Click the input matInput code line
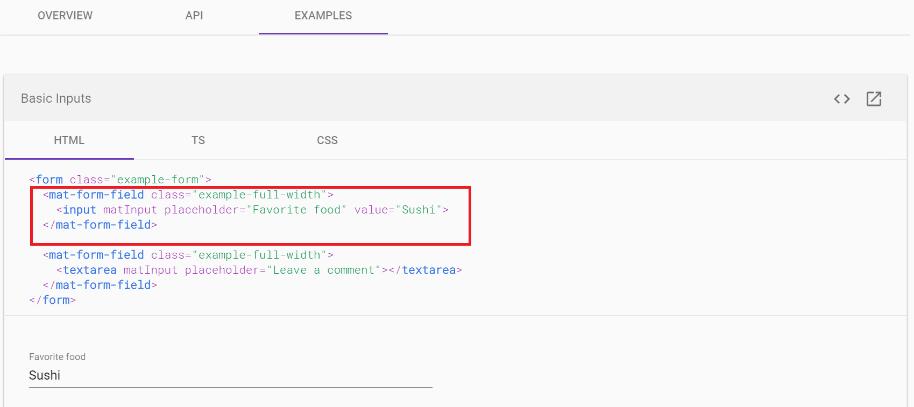The height and width of the screenshot is (407, 914). (x=252, y=210)
